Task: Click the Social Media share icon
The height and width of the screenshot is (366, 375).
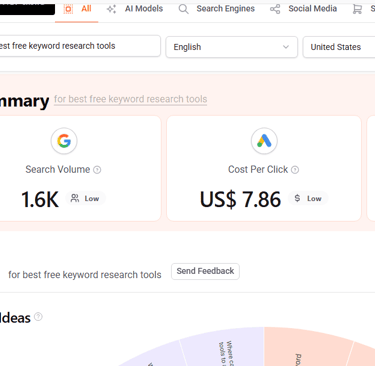Action: pyautogui.click(x=275, y=9)
